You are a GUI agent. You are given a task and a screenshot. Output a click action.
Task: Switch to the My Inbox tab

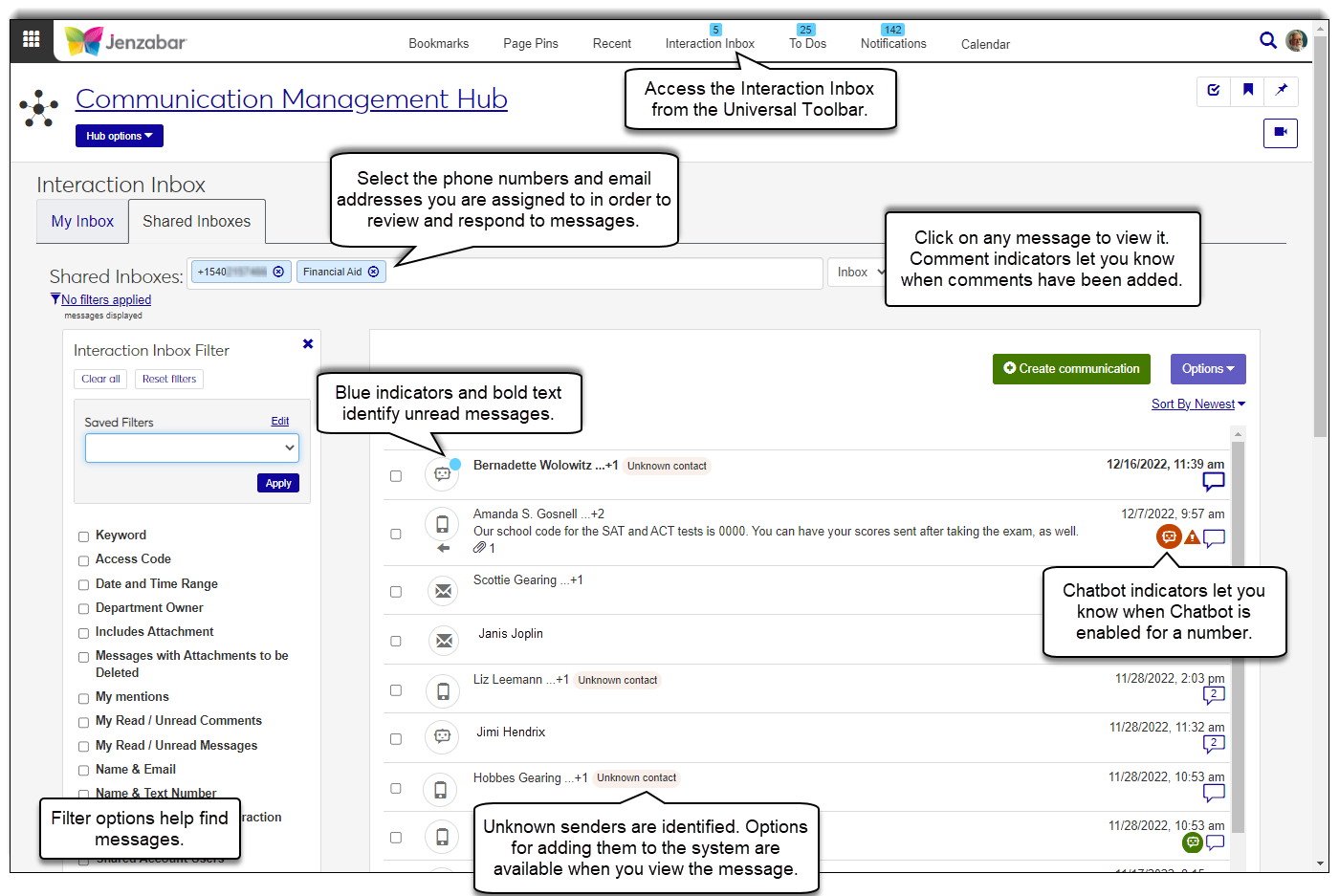coord(82,221)
